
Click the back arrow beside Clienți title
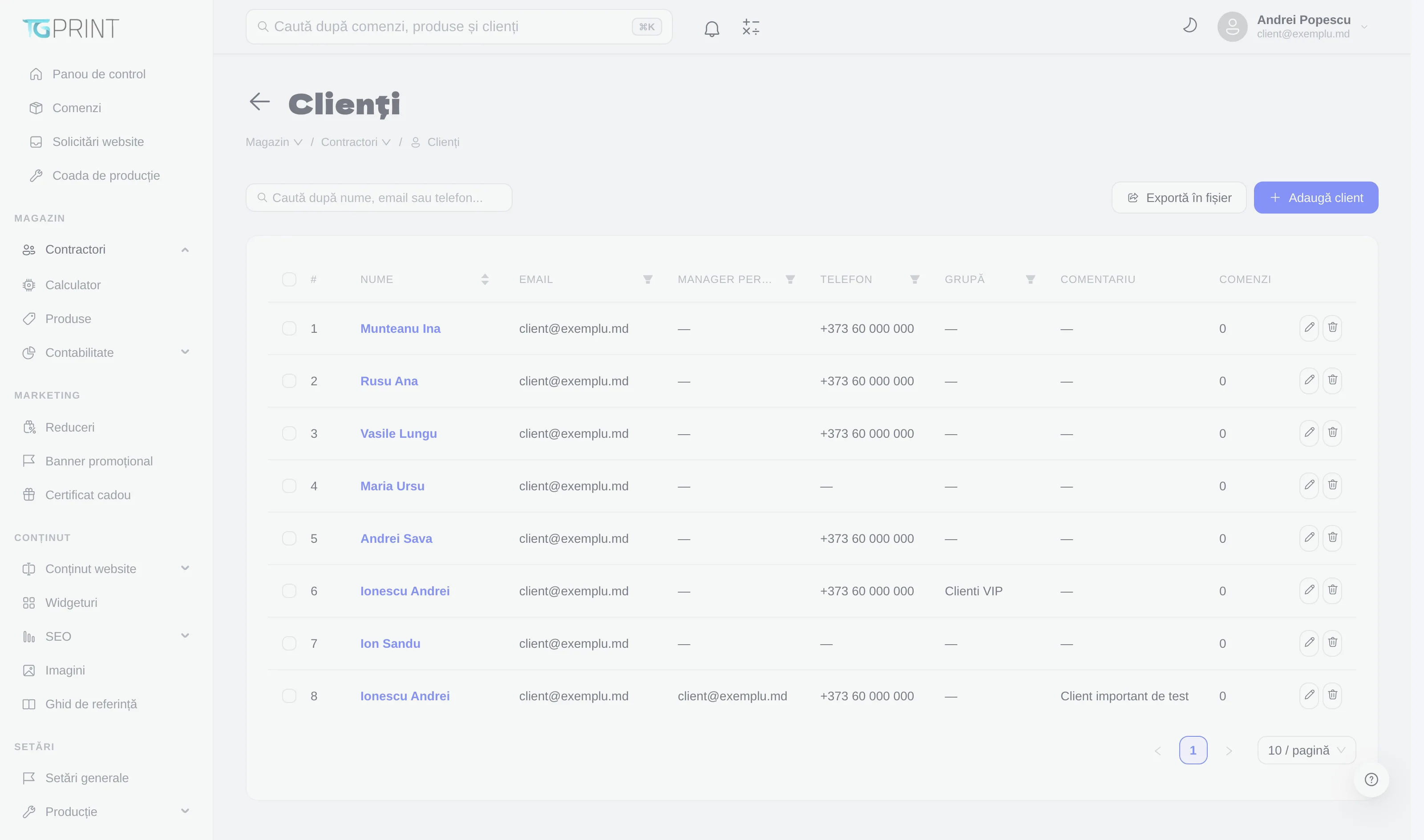[260, 102]
